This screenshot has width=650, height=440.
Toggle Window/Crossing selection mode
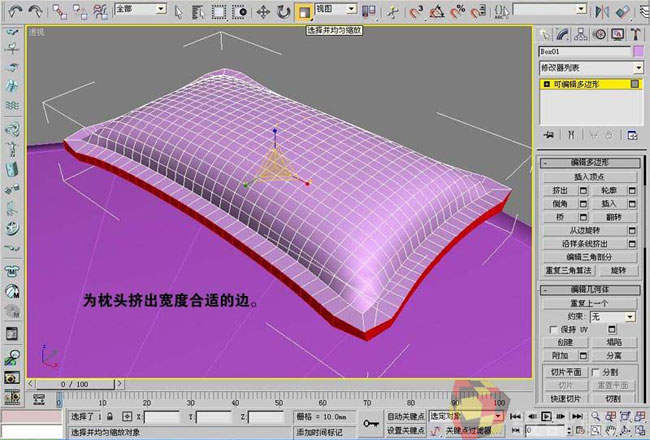coord(240,12)
